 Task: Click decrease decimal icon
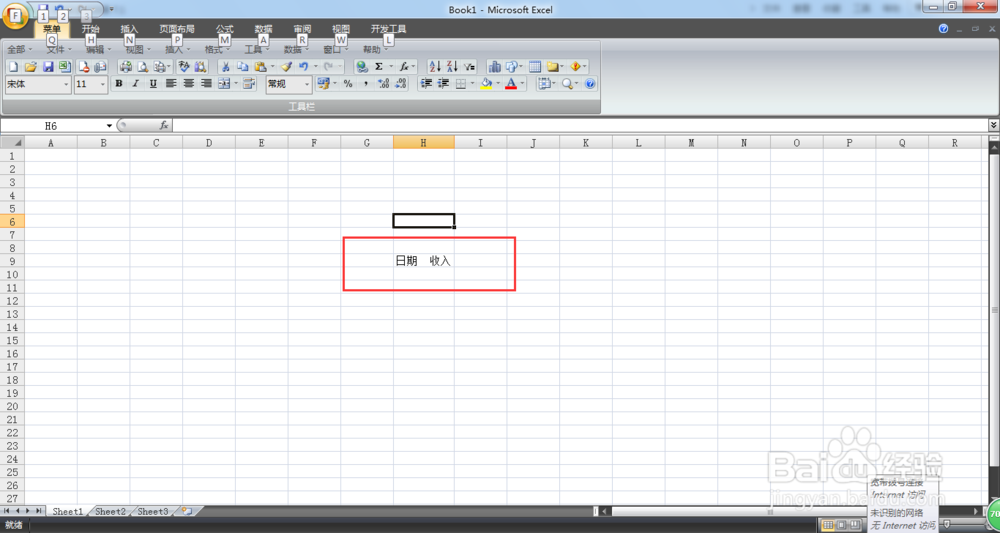[401, 84]
